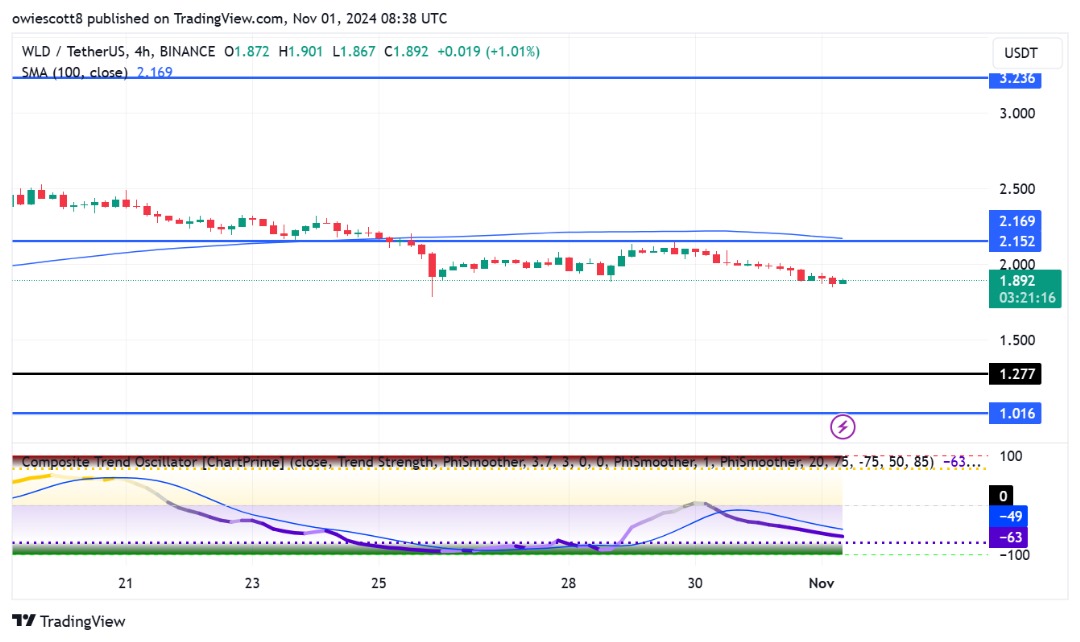Select the black 1.277 level label

1015,374
